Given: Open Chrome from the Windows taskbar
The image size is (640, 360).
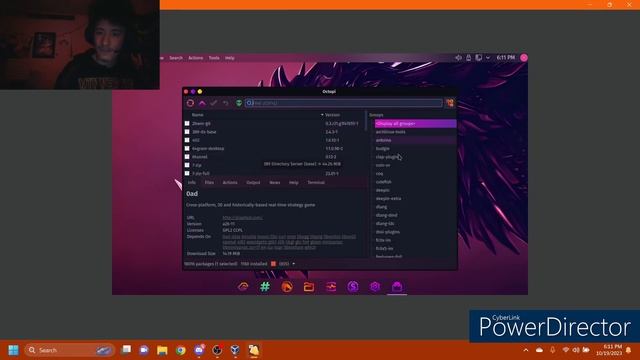Looking at the screenshot, I should point(180,350).
